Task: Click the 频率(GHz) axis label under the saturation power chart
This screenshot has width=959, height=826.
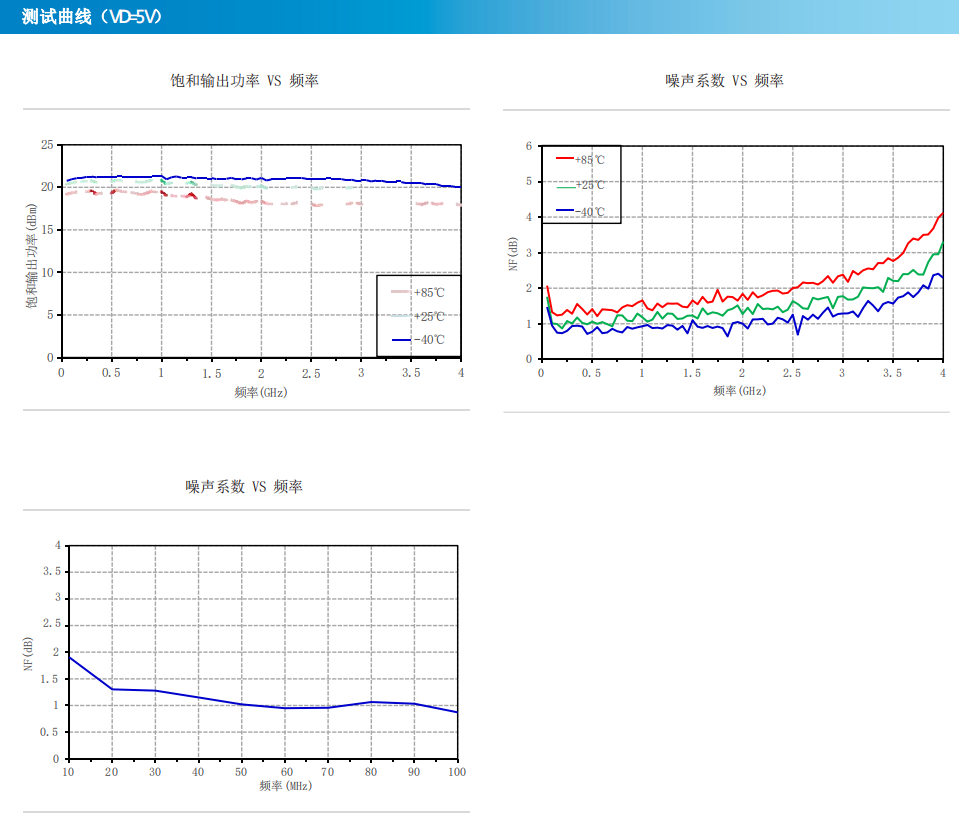Action: point(261,393)
